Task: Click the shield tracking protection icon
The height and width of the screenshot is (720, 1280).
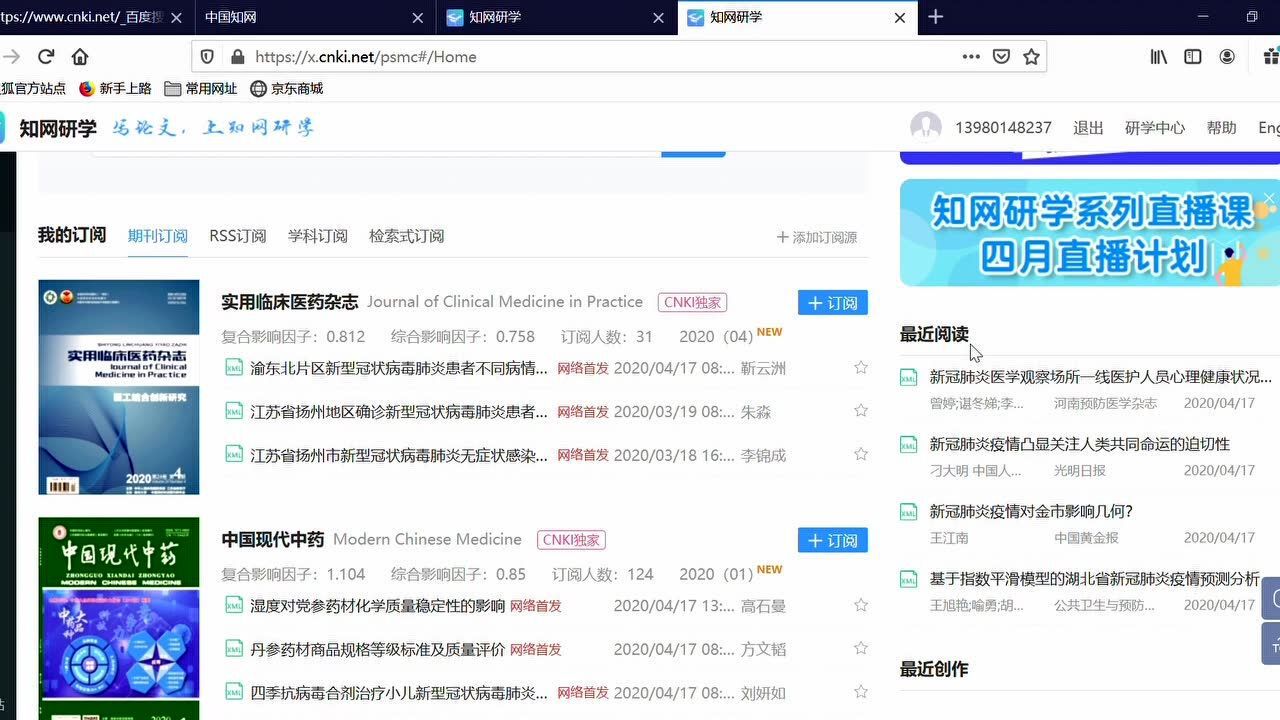Action: (208, 57)
